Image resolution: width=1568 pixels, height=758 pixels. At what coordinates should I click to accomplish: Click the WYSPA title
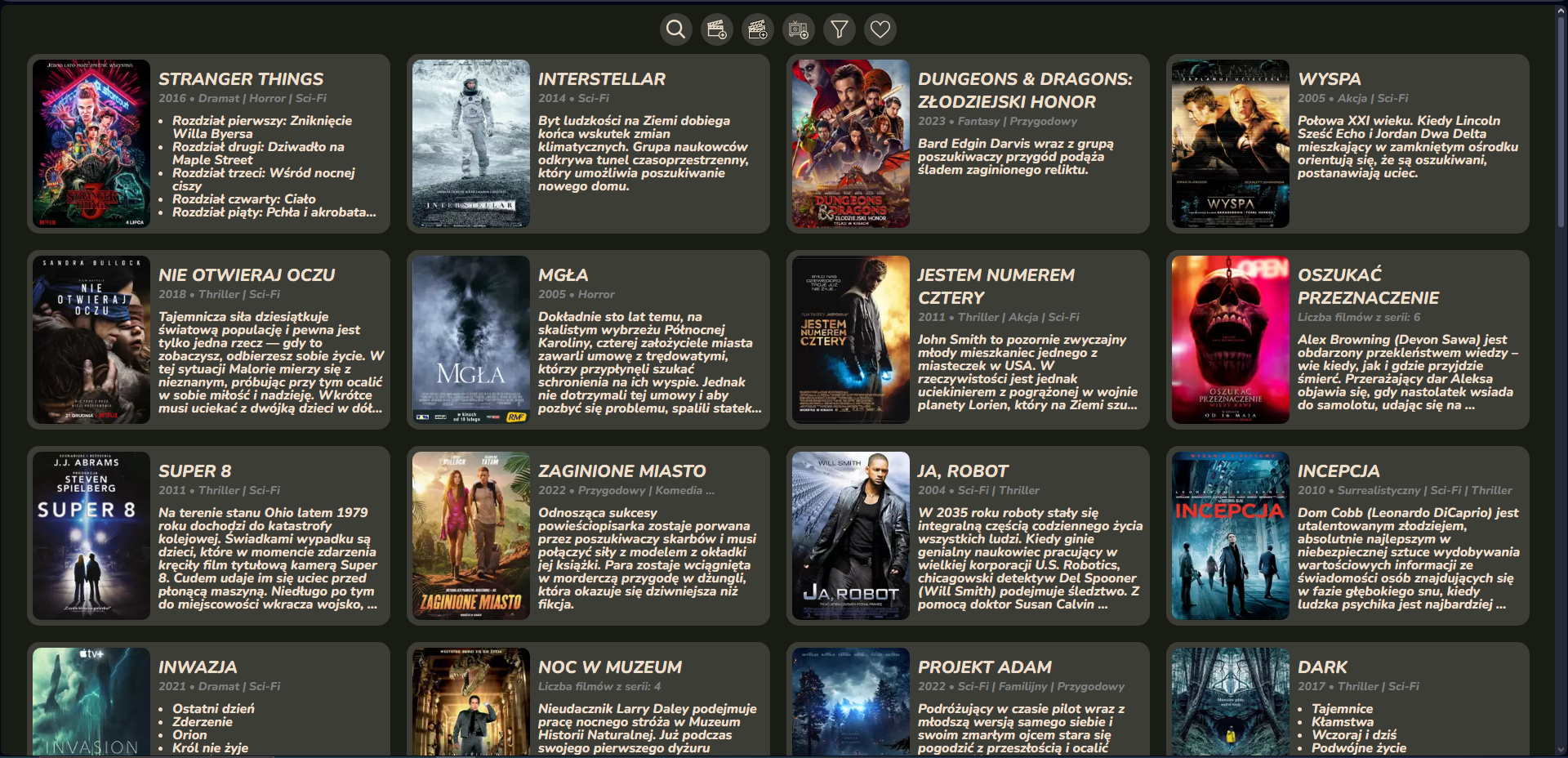pyautogui.click(x=1330, y=79)
